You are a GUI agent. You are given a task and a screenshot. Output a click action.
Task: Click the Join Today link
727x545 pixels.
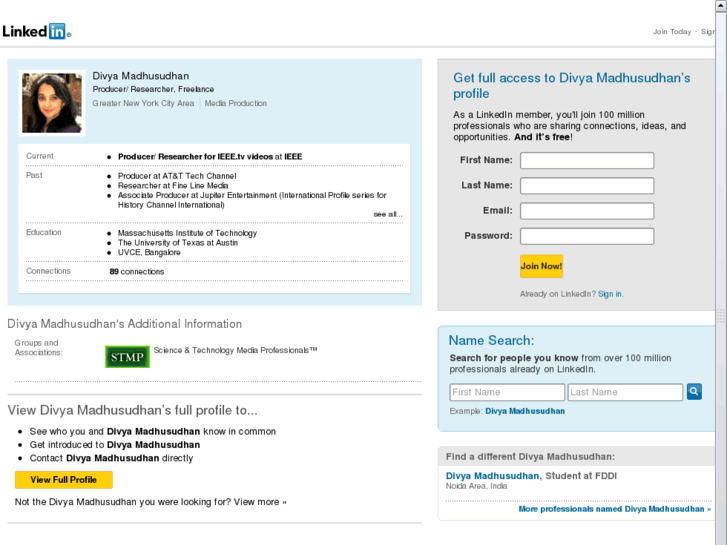[672, 32]
